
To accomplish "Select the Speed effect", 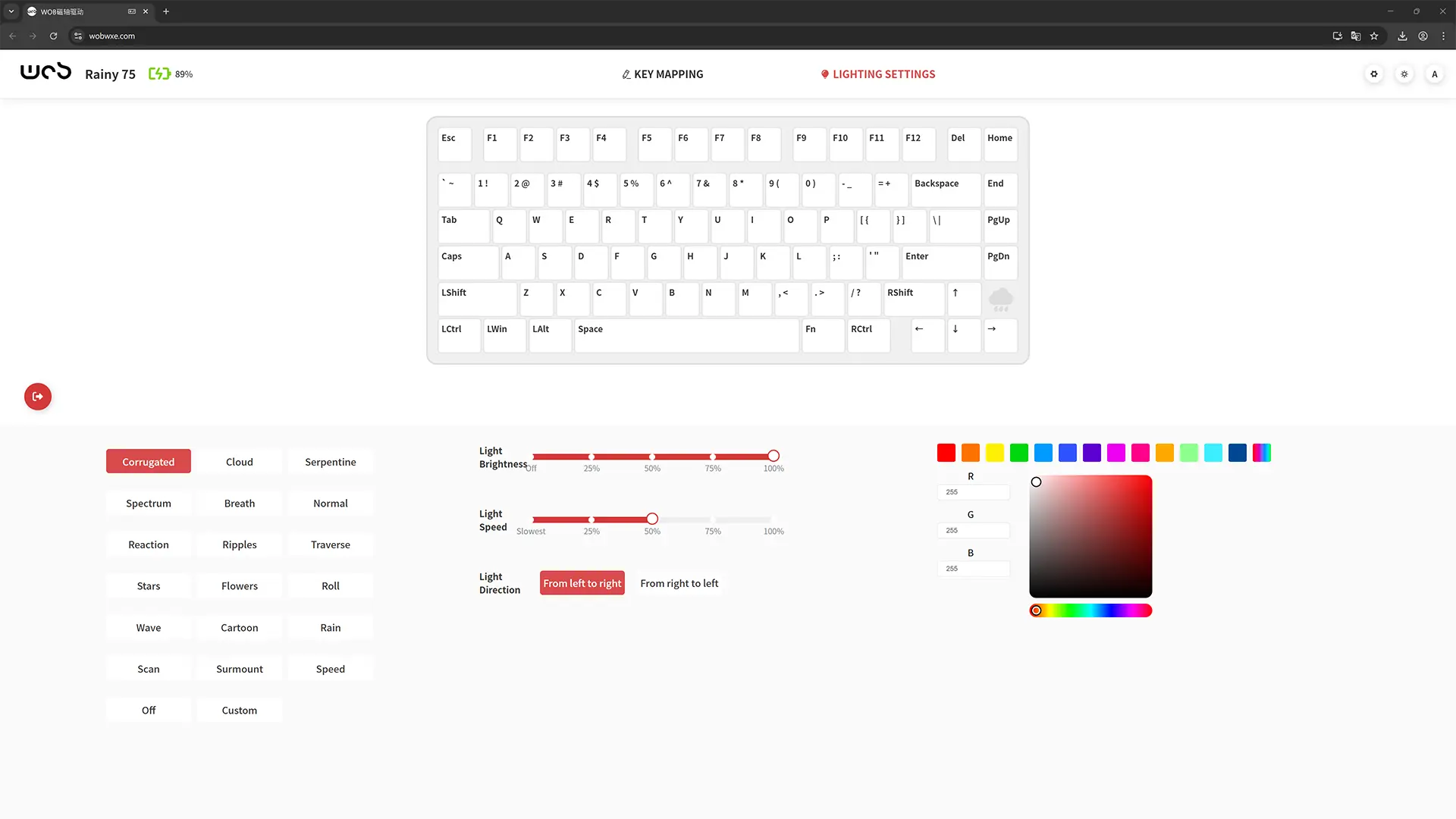I will (331, 669).
